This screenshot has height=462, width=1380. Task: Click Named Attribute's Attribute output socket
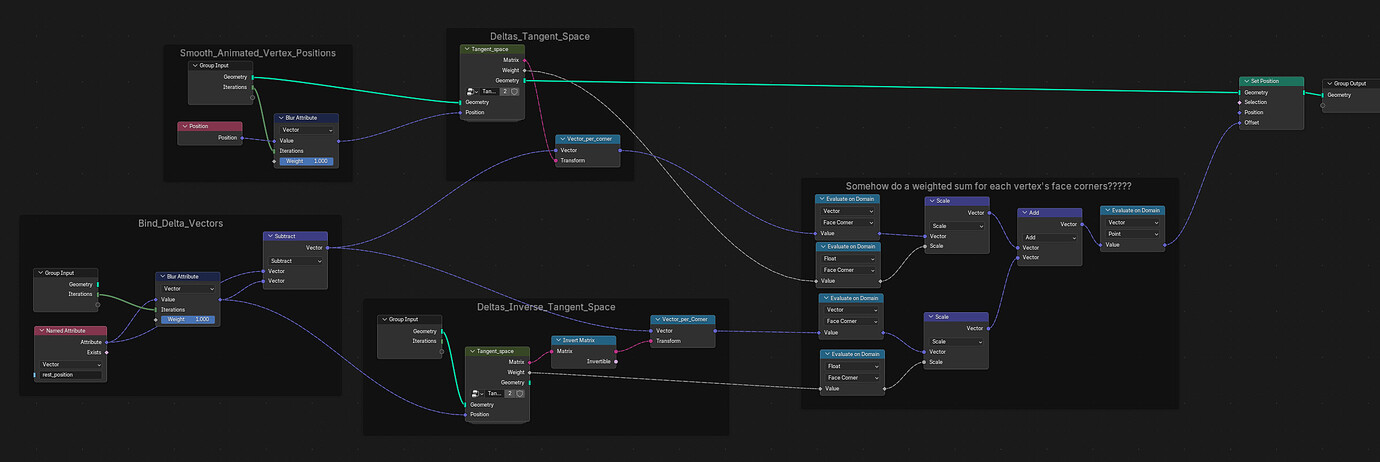tap(106, 342)
